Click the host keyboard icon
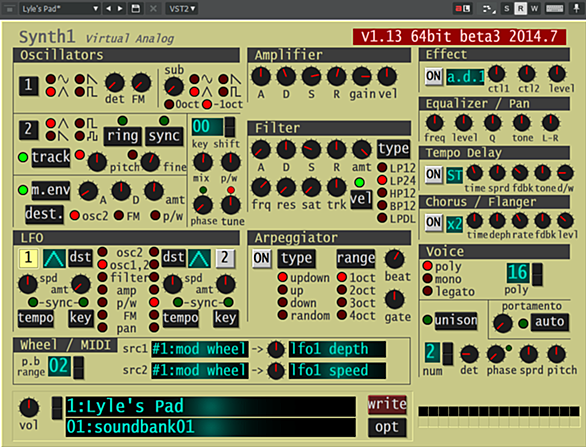Image resolution: width=586 pixels, height=447 pixels. pos(555,9)
